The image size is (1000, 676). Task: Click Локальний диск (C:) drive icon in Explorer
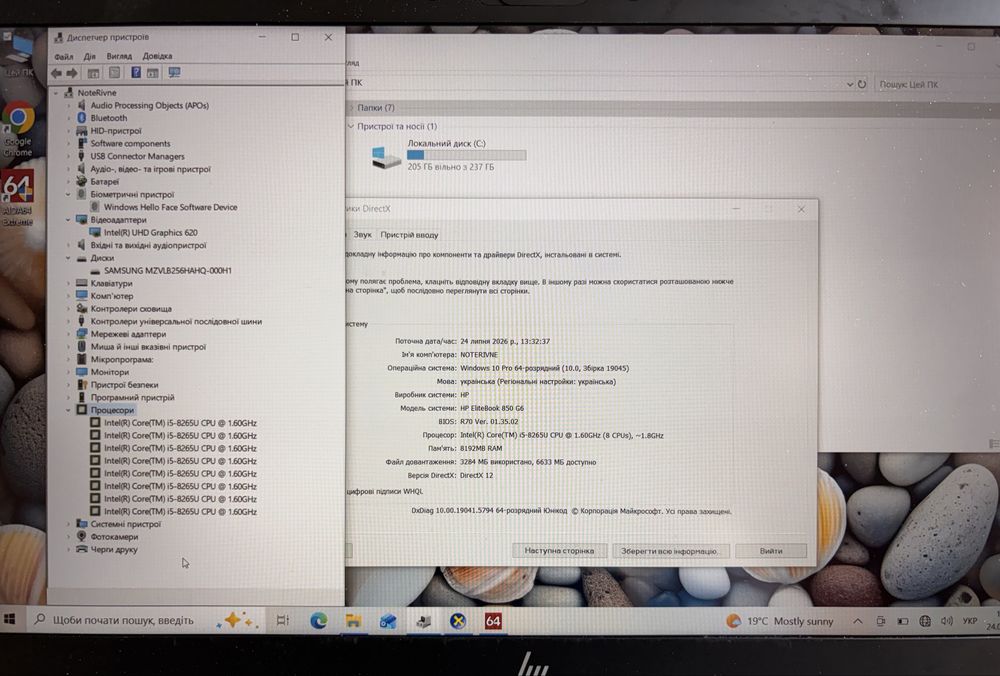pos(386,158)
